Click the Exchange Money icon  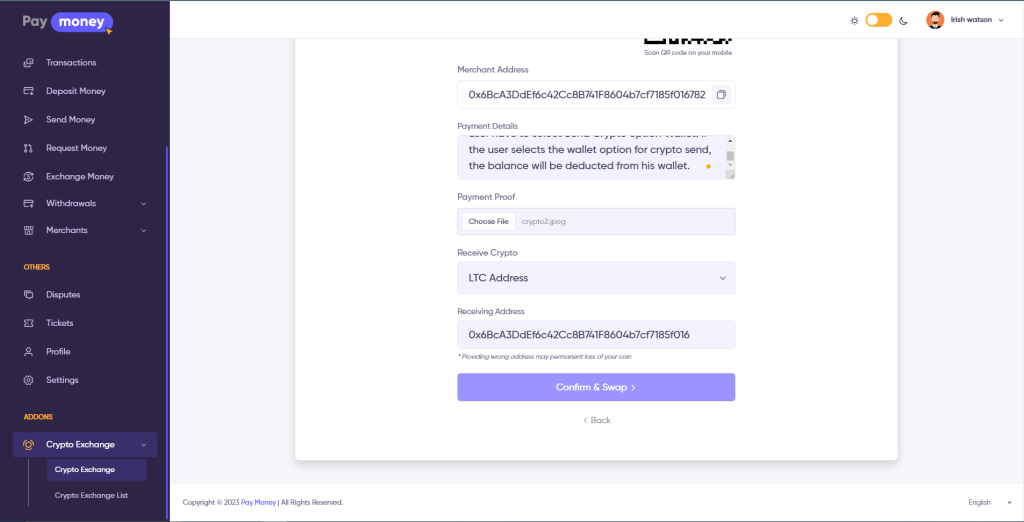click(x=28, y=177)
